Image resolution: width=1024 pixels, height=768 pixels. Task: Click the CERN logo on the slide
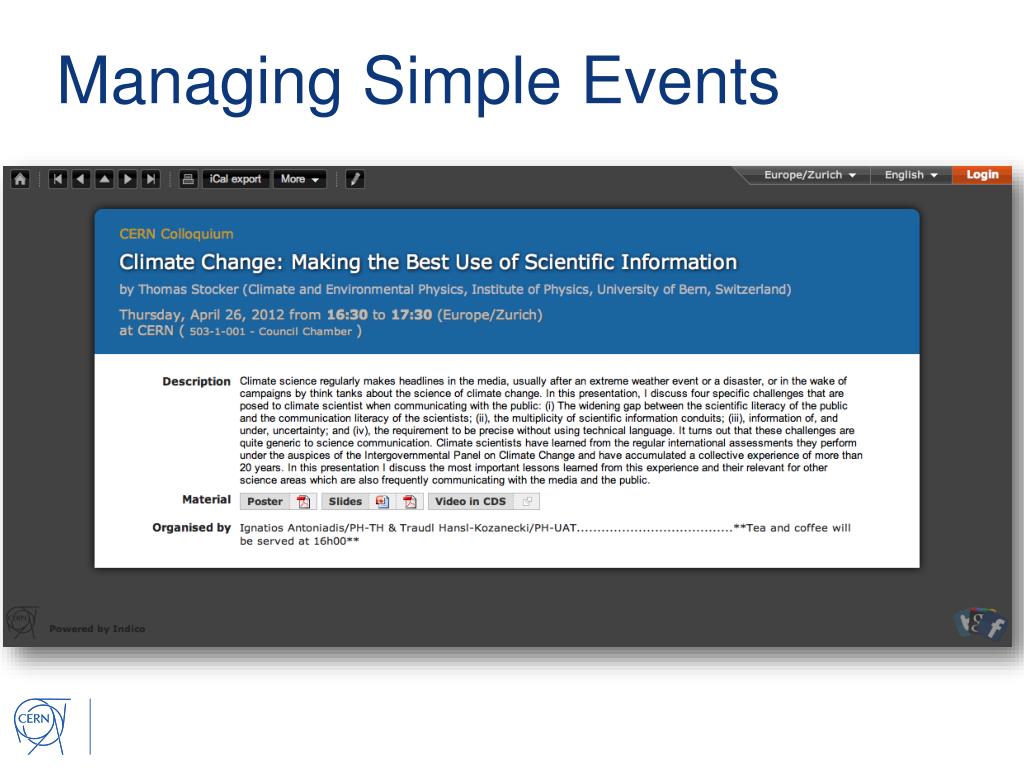[x=41, y=726]
